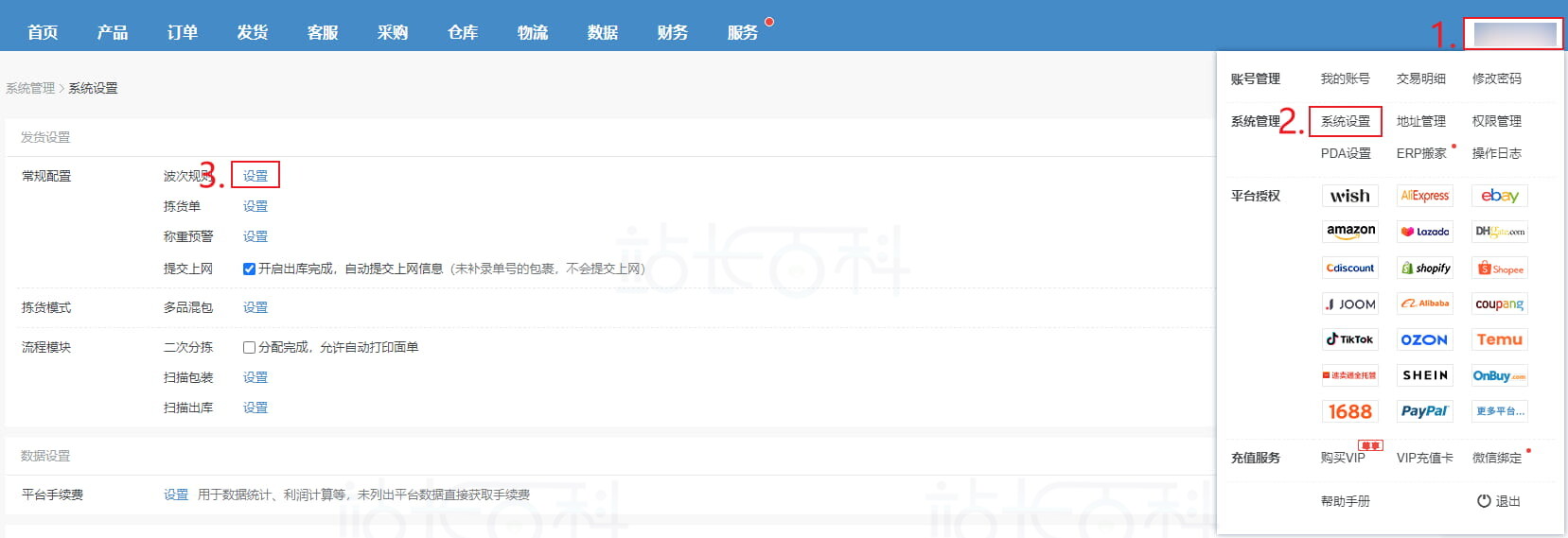Click the Wish platform authorization logo
Image resolution: width=1568 pixels, height=538 pixels.
[x=1349, y=196]
